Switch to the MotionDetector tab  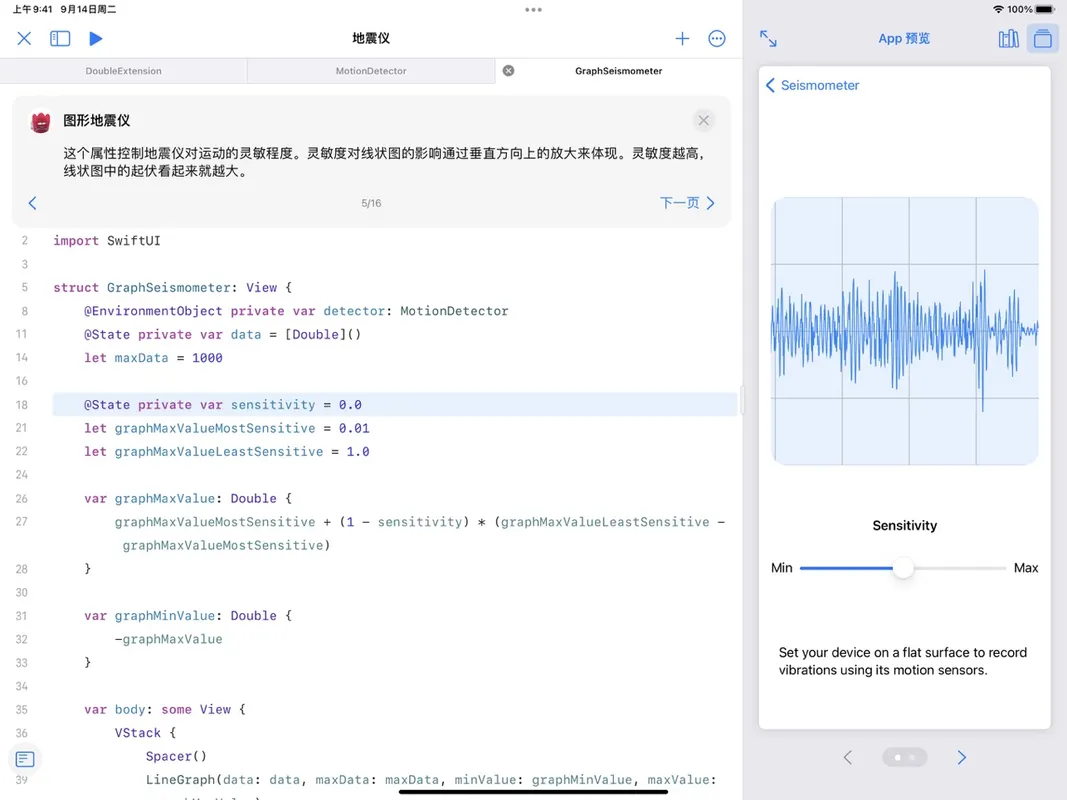point(371,71)
